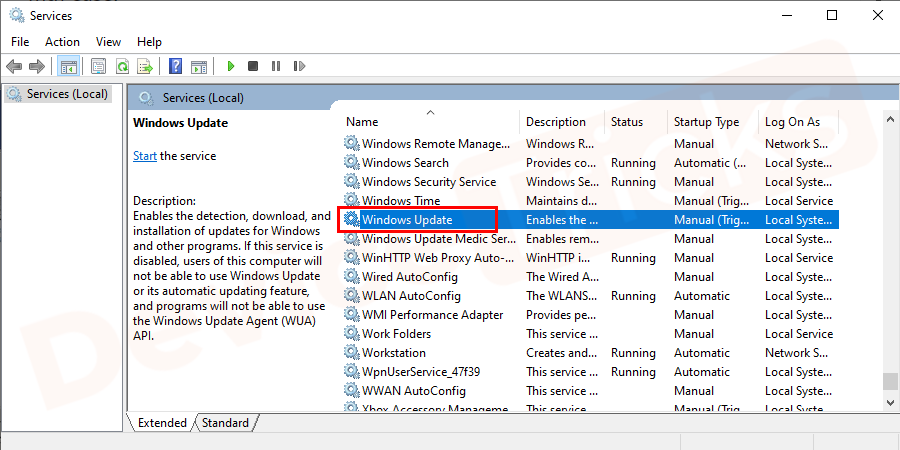Viewport: 900px width, 450px height.
Task: Switch to the Extended tab
Action: 162,423
